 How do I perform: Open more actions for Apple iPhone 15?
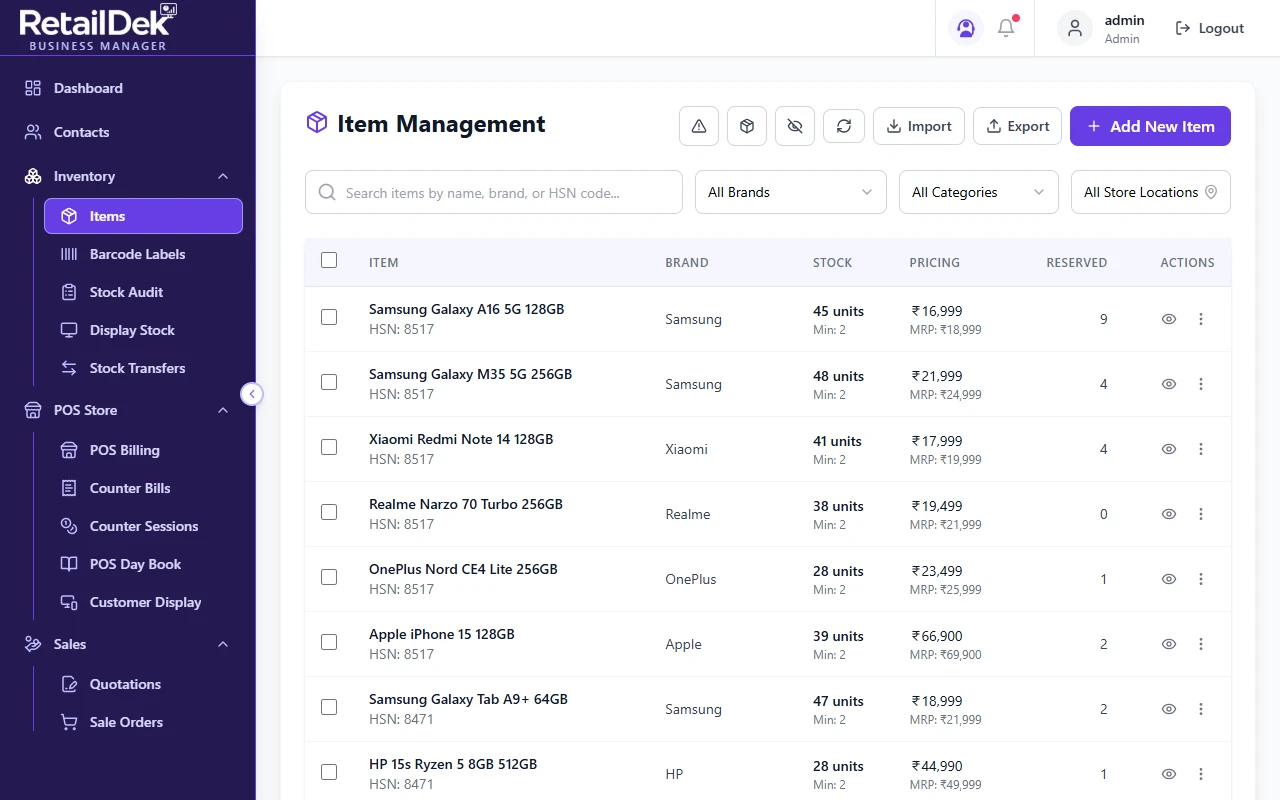tap(1201, 644)
